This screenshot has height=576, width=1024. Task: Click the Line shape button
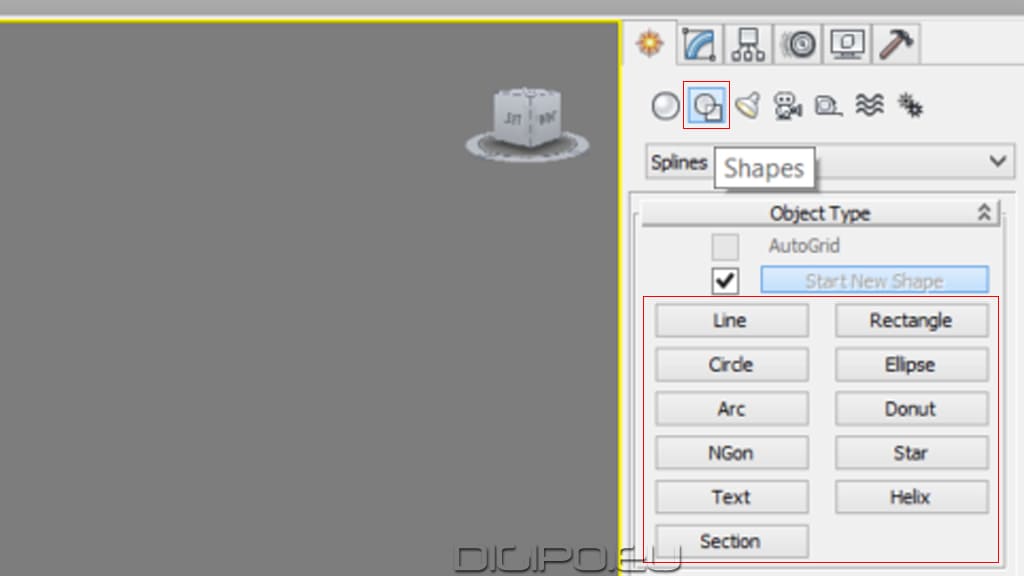(x=731, y=320)
